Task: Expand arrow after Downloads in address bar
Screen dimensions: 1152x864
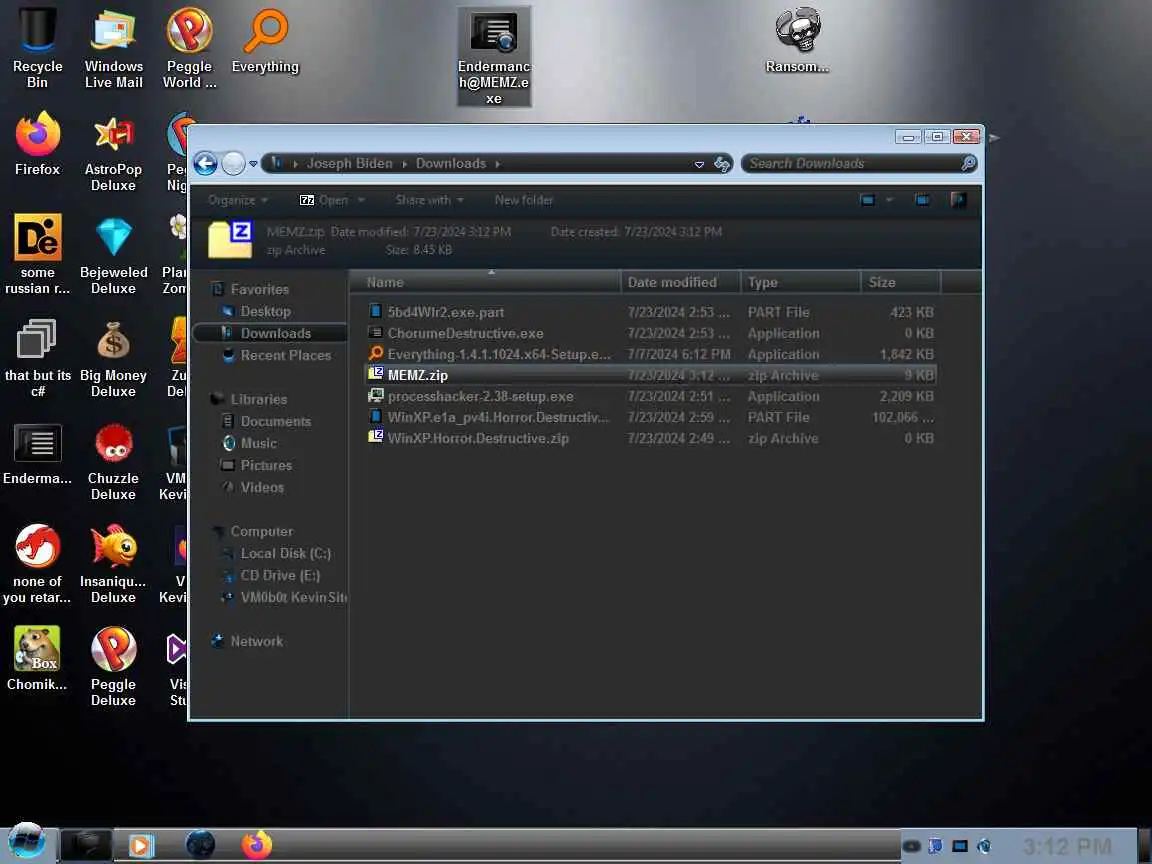Action: tap(497, 164)
